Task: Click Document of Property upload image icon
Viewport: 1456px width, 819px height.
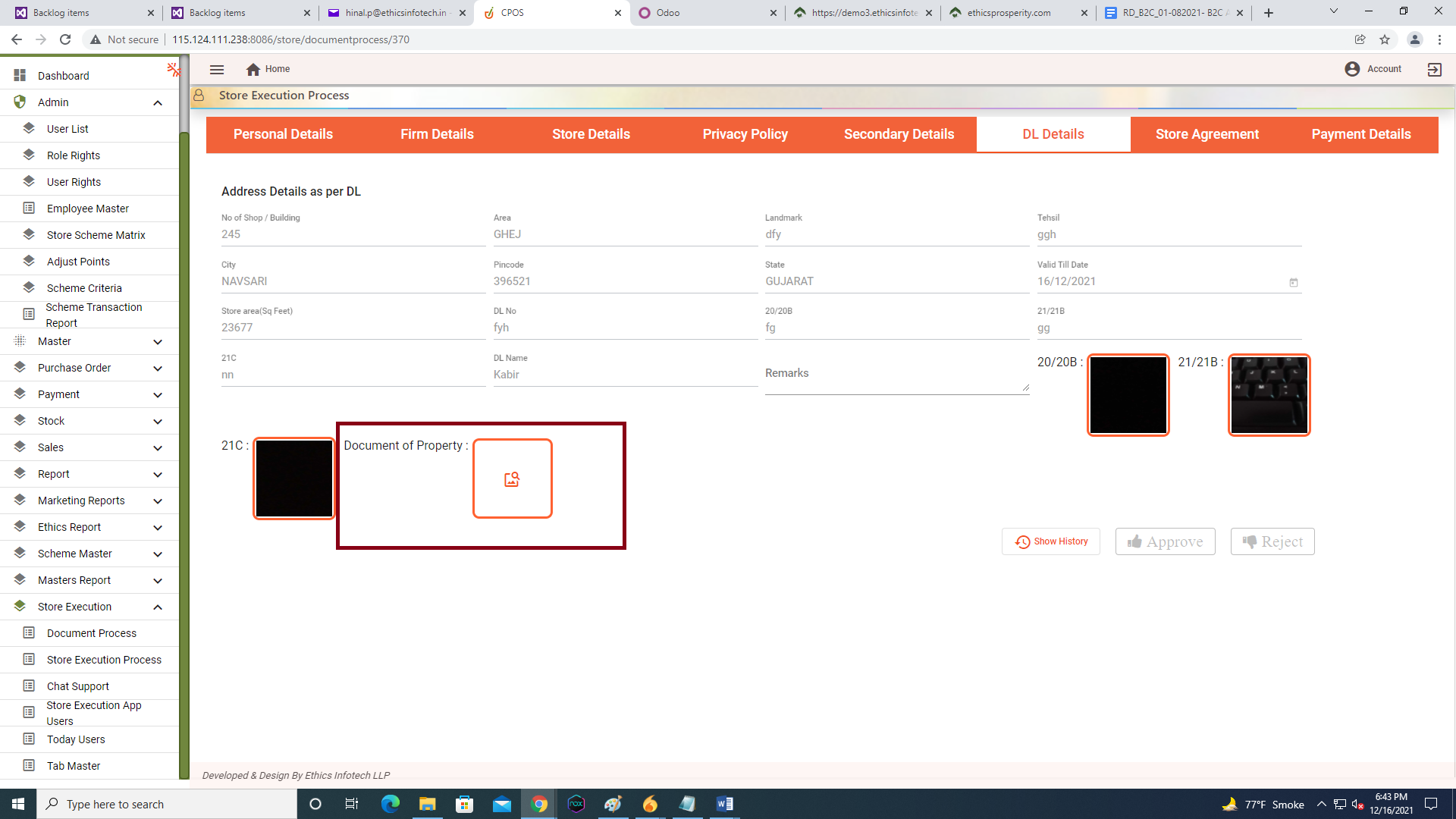Action: 512,479
